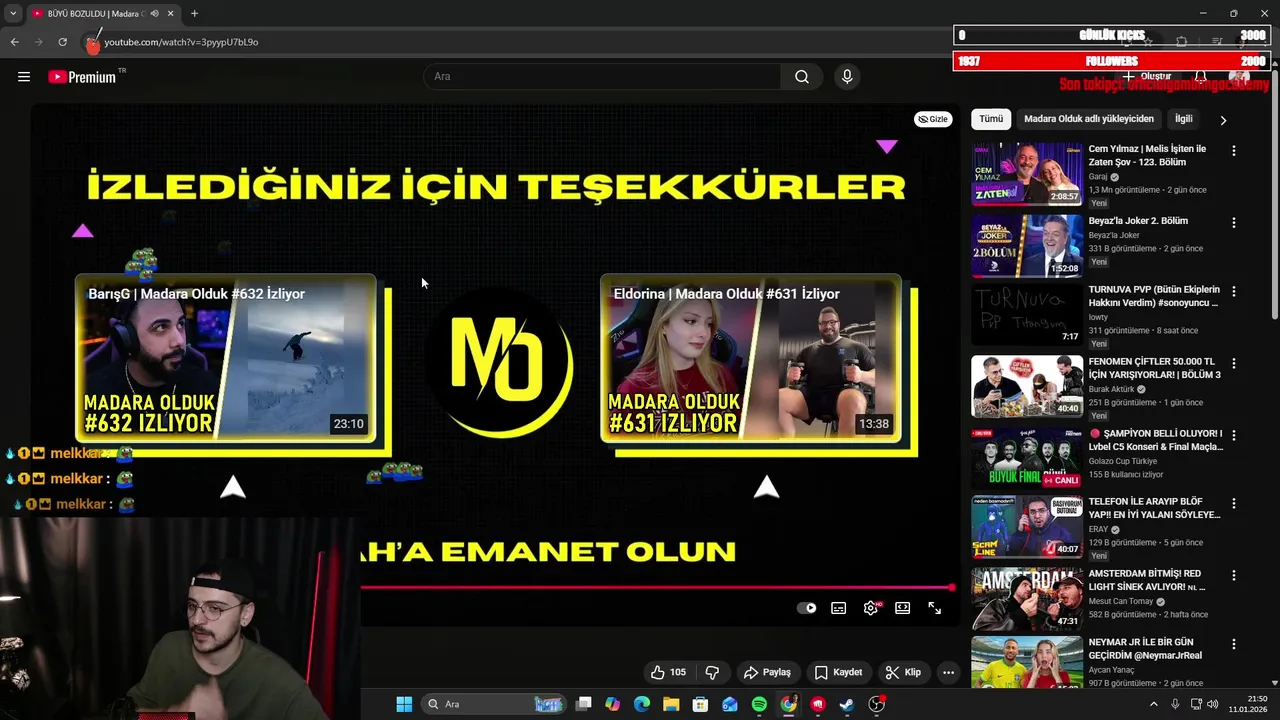Screen dimensions: 1280x720
Task: Open options menu for TELEFON İLE ARAYIP video
Action: coord(1233,503)
